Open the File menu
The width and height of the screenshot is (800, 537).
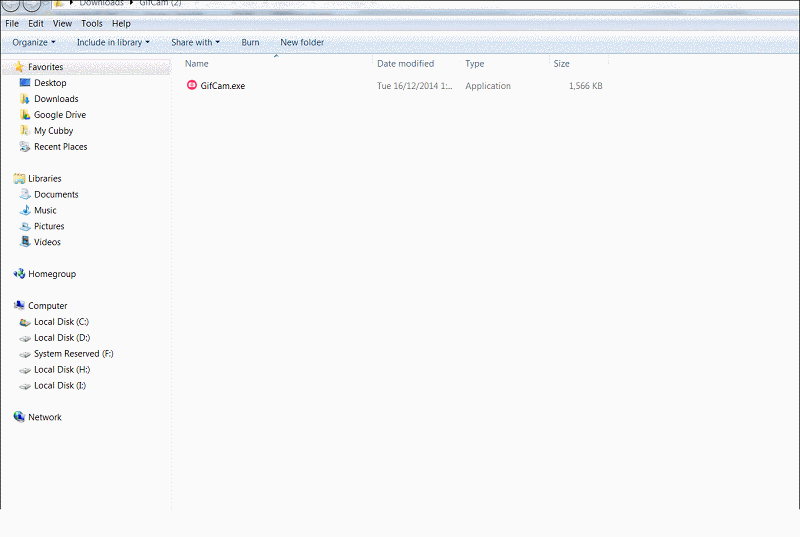pos(12,23)
